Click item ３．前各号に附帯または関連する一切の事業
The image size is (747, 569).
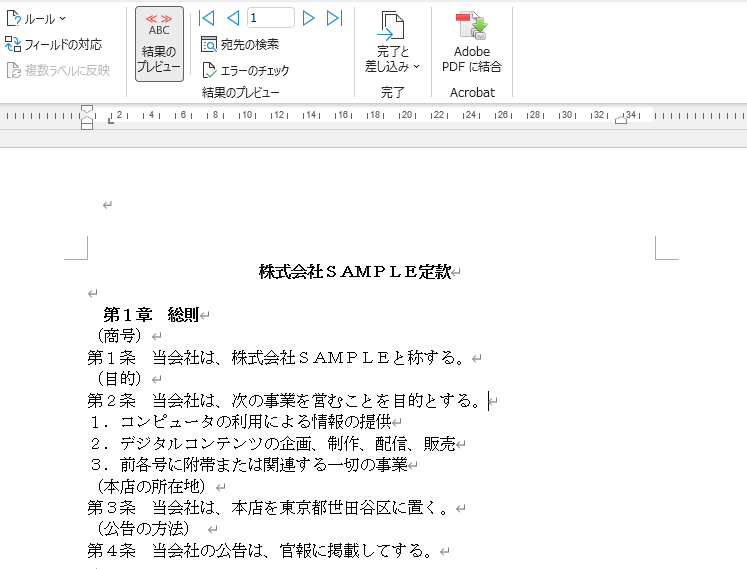coord(249,465)
